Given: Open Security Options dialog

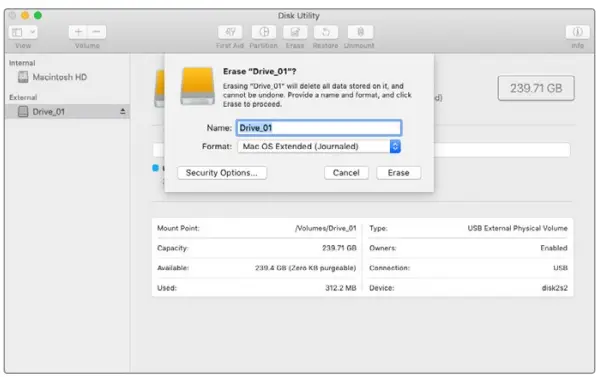Looking at the screenshot, I should coord(222,173).
